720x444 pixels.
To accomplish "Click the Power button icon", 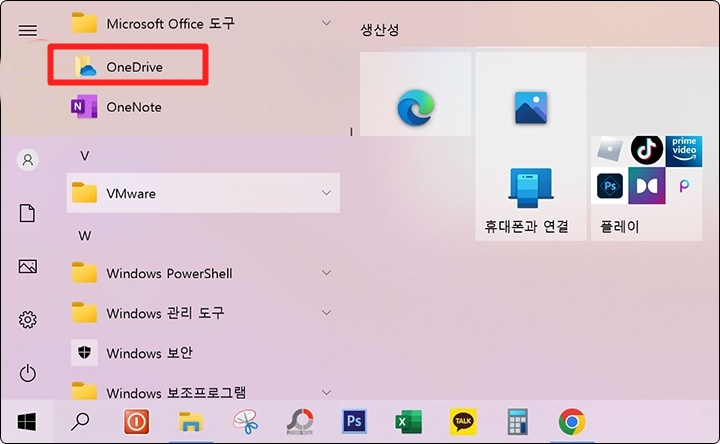I will (28, 373).
